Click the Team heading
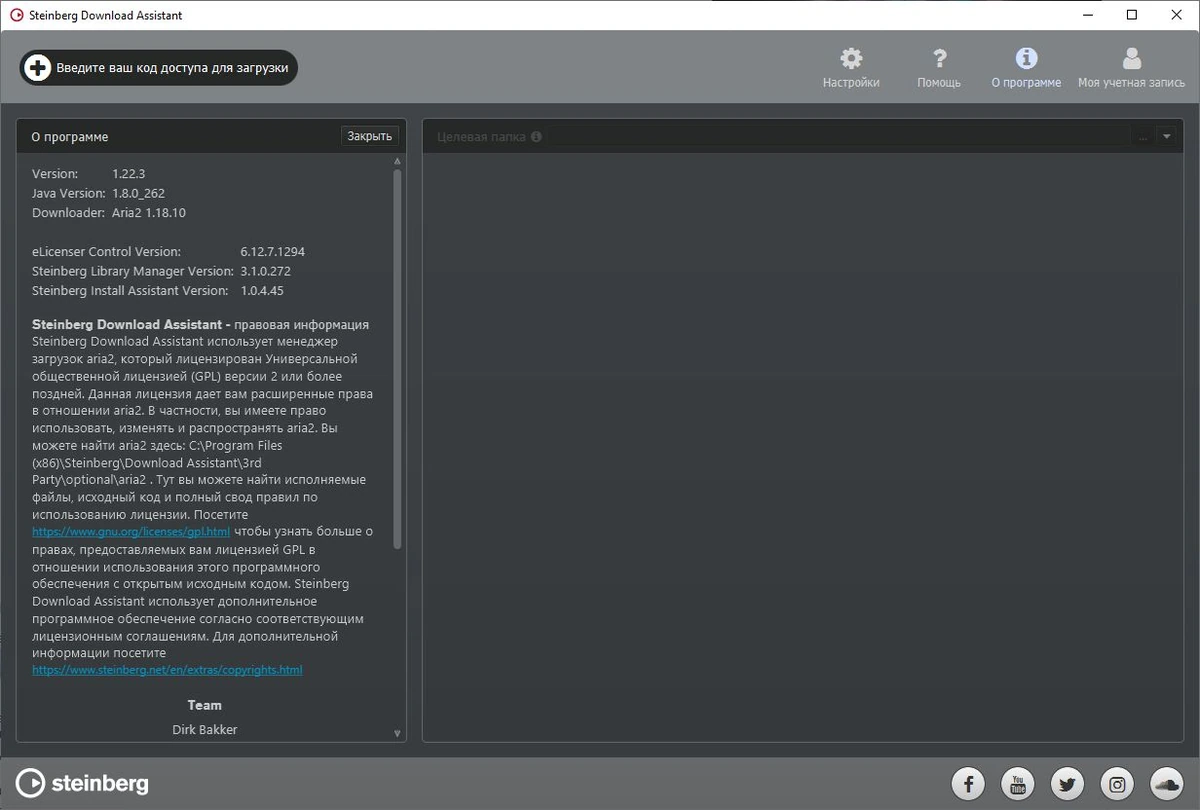 tap(205, 705)
